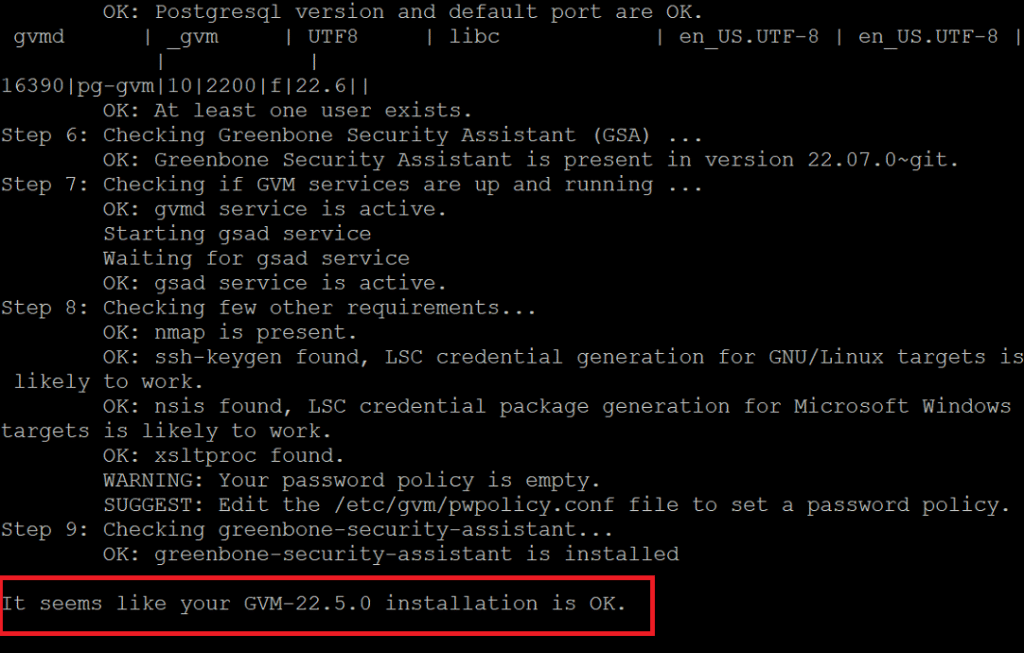
Task: Click the version 22.07.0~git text
Action: click(877, 160)
